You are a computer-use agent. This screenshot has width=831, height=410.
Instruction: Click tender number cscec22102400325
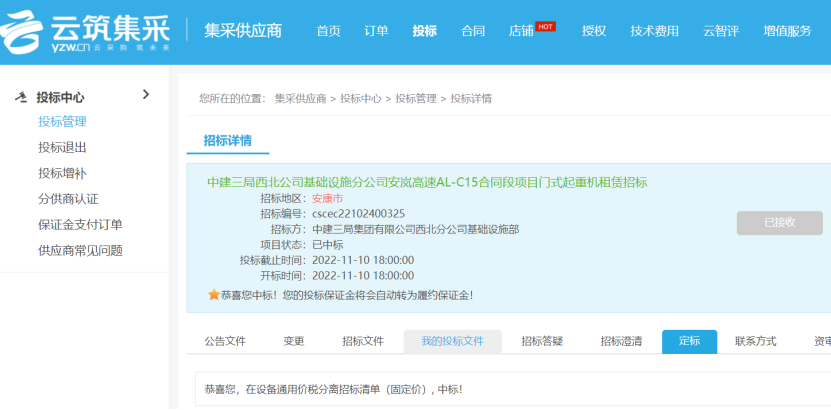click(359, 214)
